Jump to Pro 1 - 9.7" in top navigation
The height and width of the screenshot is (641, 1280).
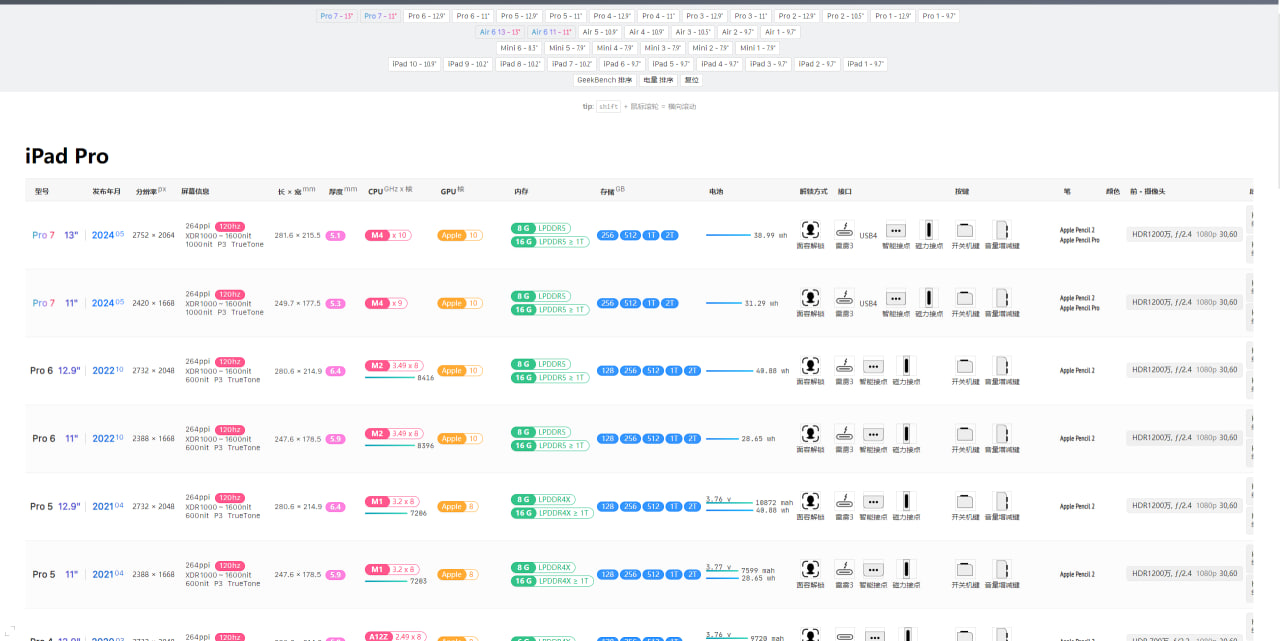coord(939,16)
